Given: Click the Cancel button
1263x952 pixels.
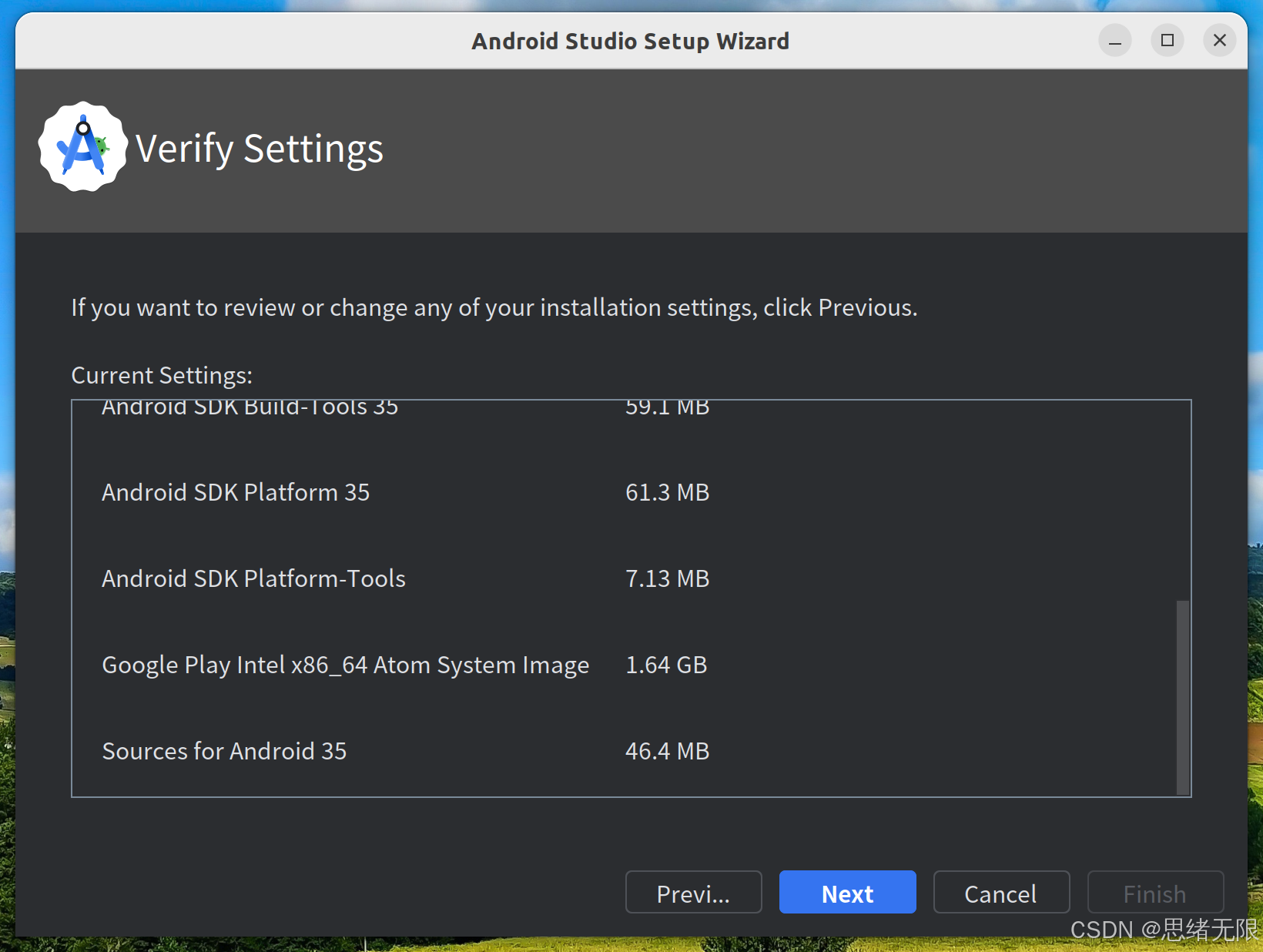Looking at the screenshot, I should tap(1001, 893).
